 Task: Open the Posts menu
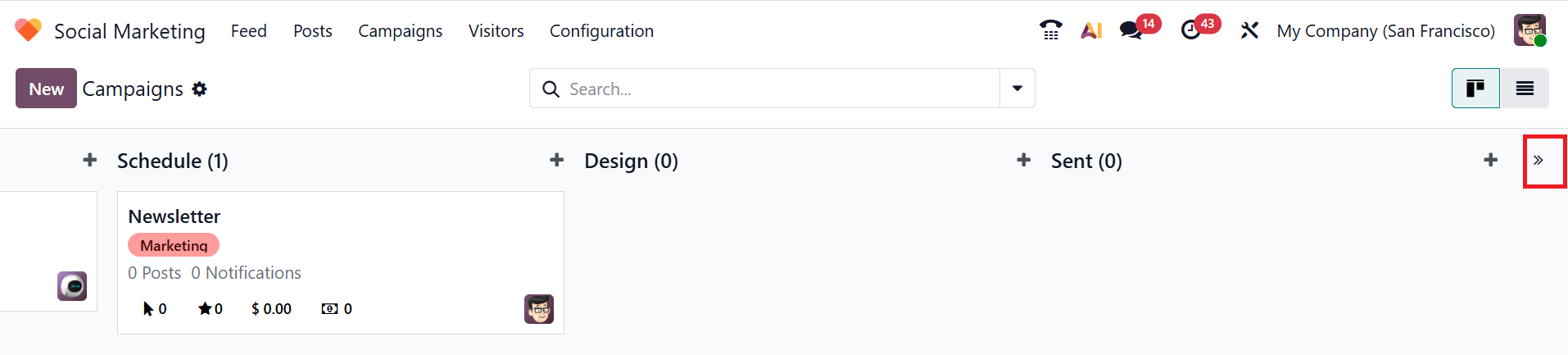click(x=313, y=31)
